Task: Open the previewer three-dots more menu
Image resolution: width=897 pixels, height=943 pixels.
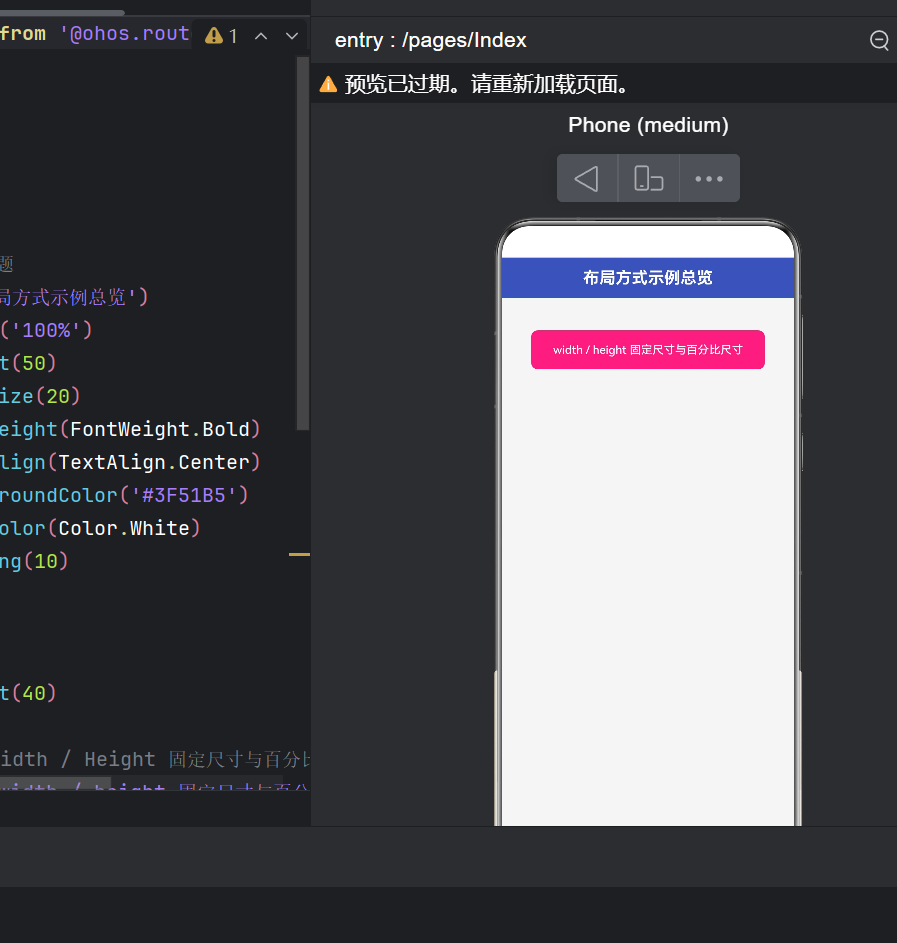Action: point(709,179)
